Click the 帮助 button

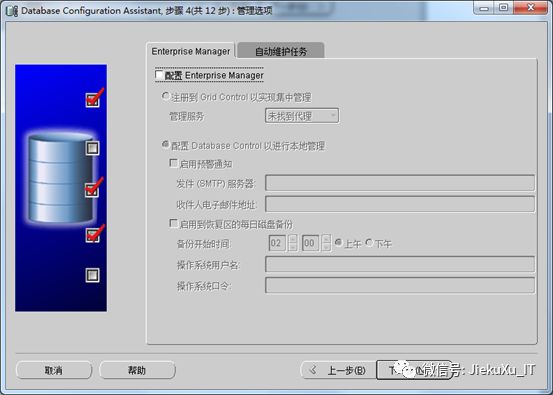137,370
